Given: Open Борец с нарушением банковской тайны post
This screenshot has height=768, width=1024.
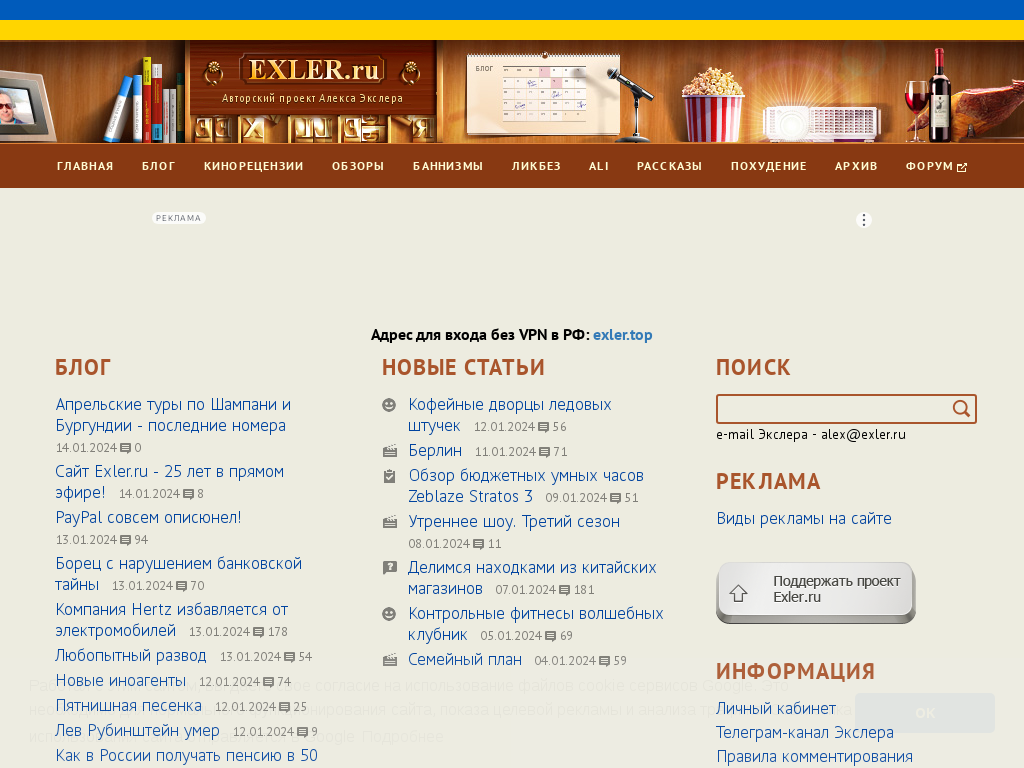Looking at the screenshot, I should pyautogui.click(x=178, y=574).
